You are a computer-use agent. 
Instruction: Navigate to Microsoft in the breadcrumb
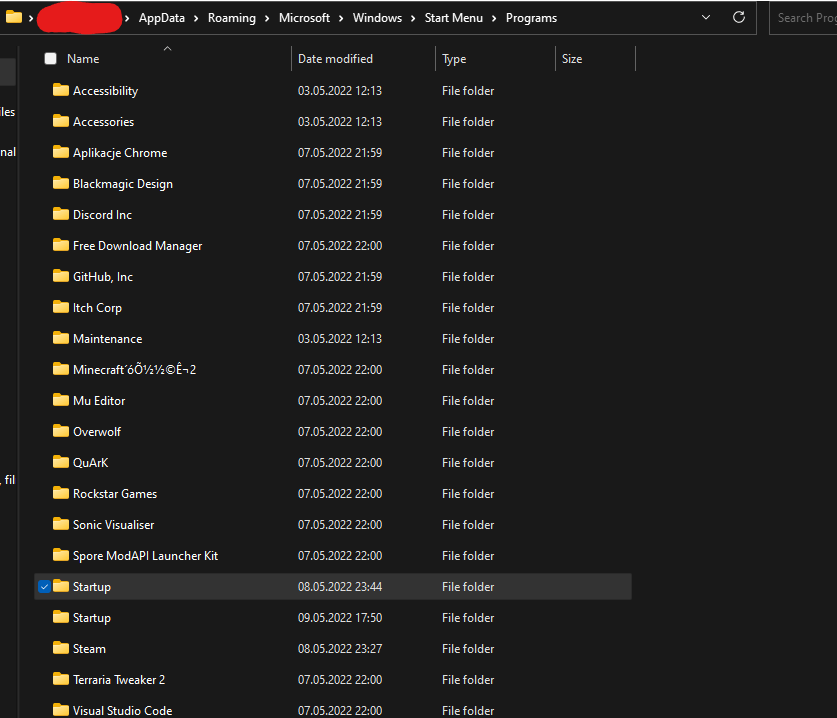pos(304,18)
